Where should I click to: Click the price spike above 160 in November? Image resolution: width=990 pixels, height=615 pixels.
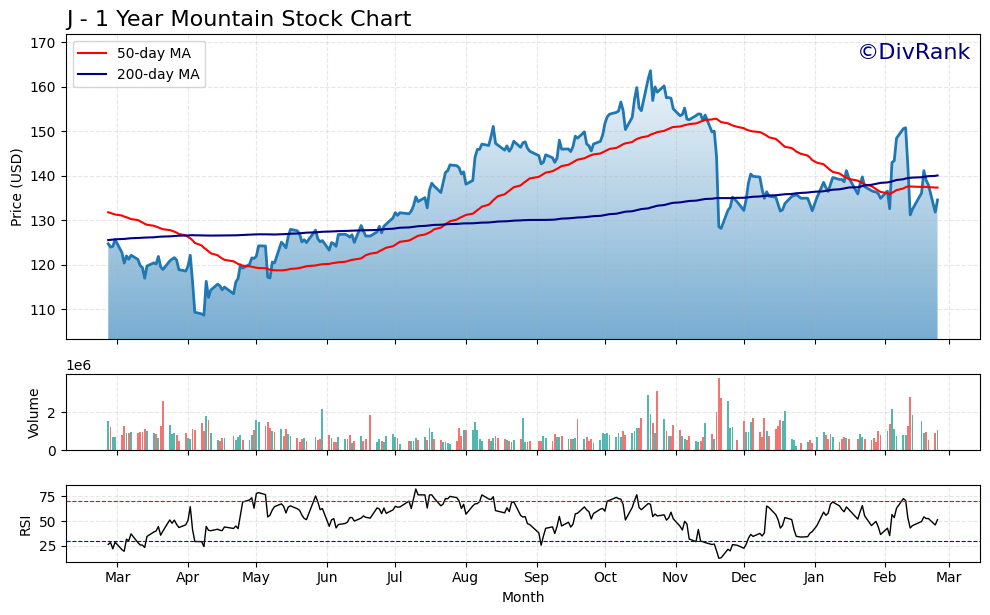point(652,70)
